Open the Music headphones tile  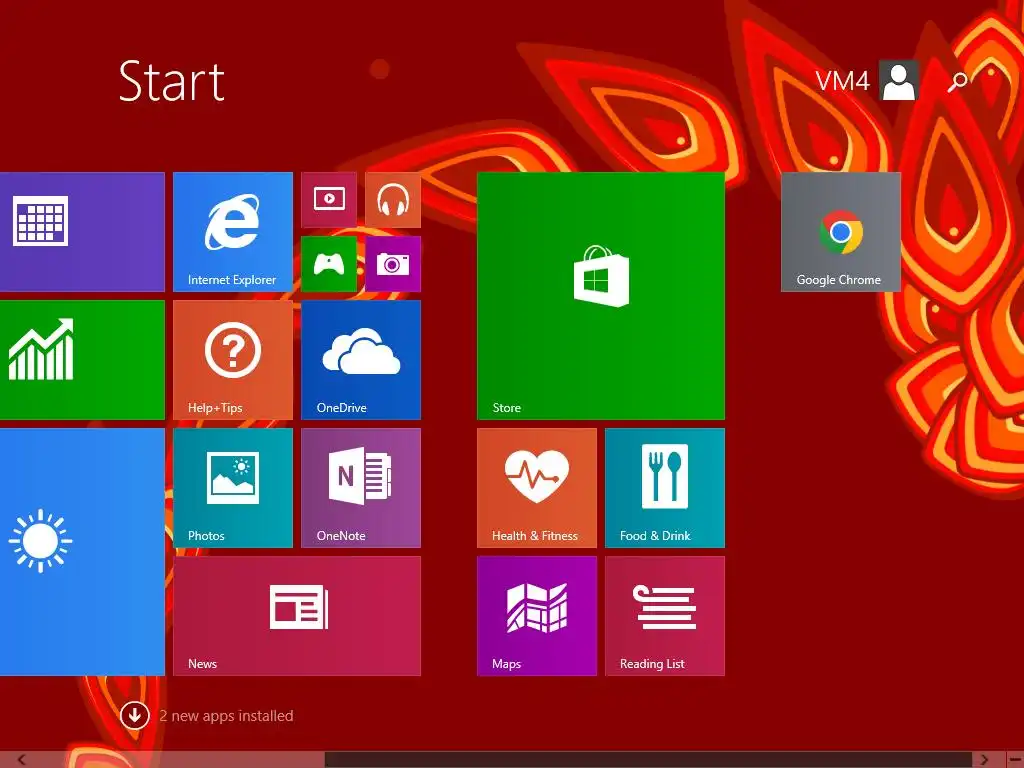click(x=392, y=200)
